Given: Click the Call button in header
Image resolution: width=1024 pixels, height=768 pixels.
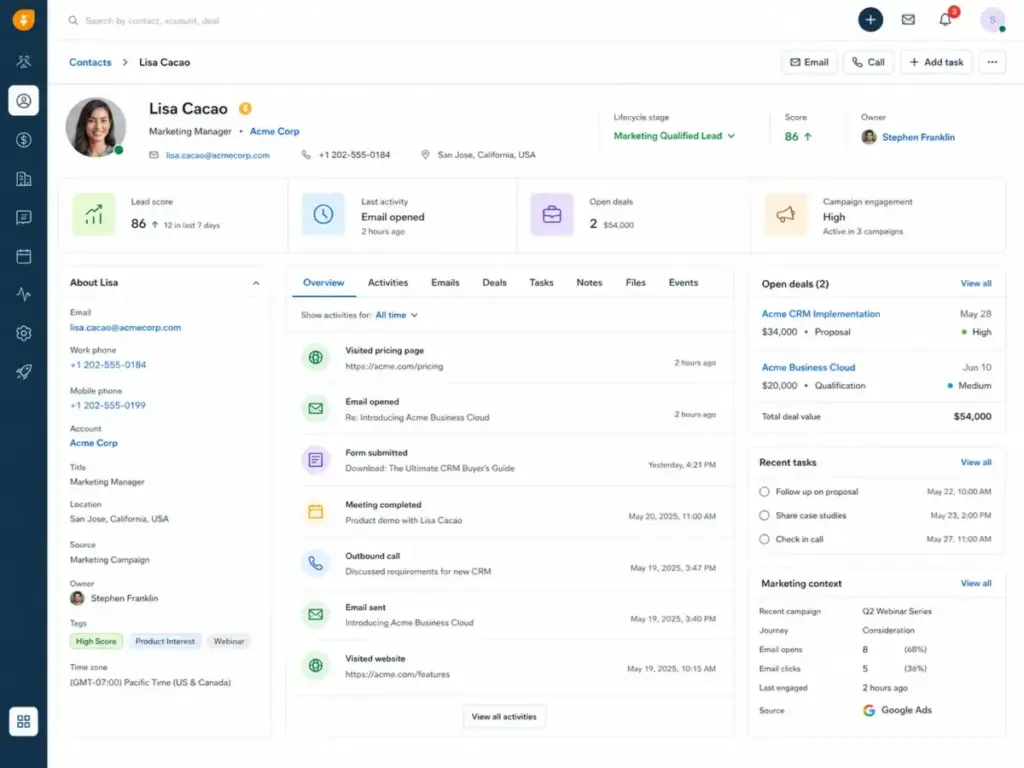Looking at the screenshot, I should 868,62.
